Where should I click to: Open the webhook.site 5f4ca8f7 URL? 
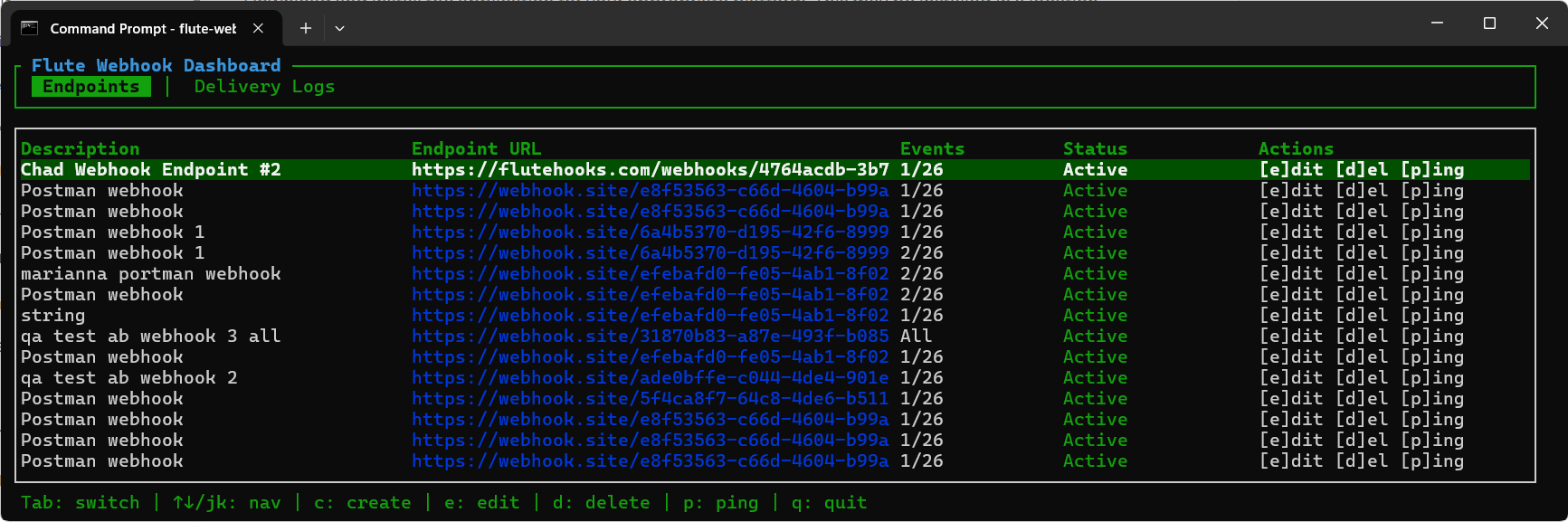pos(651,399)
